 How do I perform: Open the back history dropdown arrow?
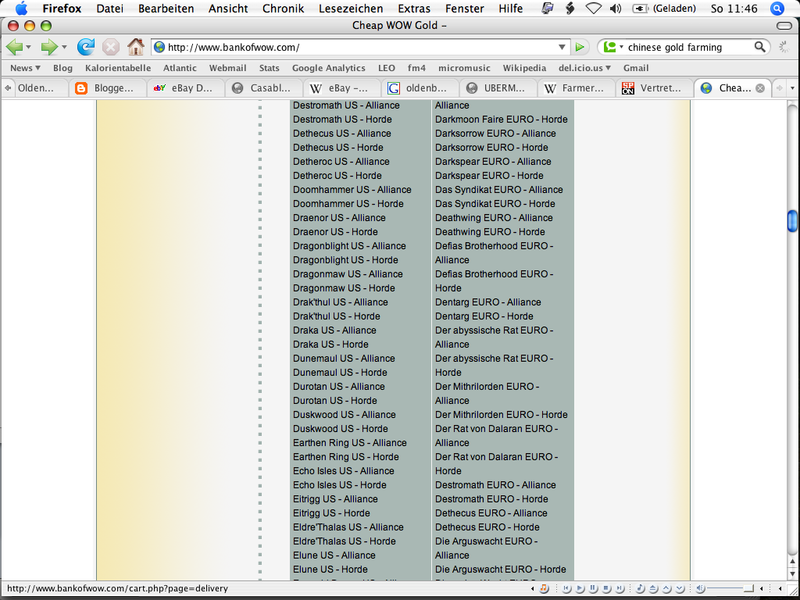[x=29, y=47]
